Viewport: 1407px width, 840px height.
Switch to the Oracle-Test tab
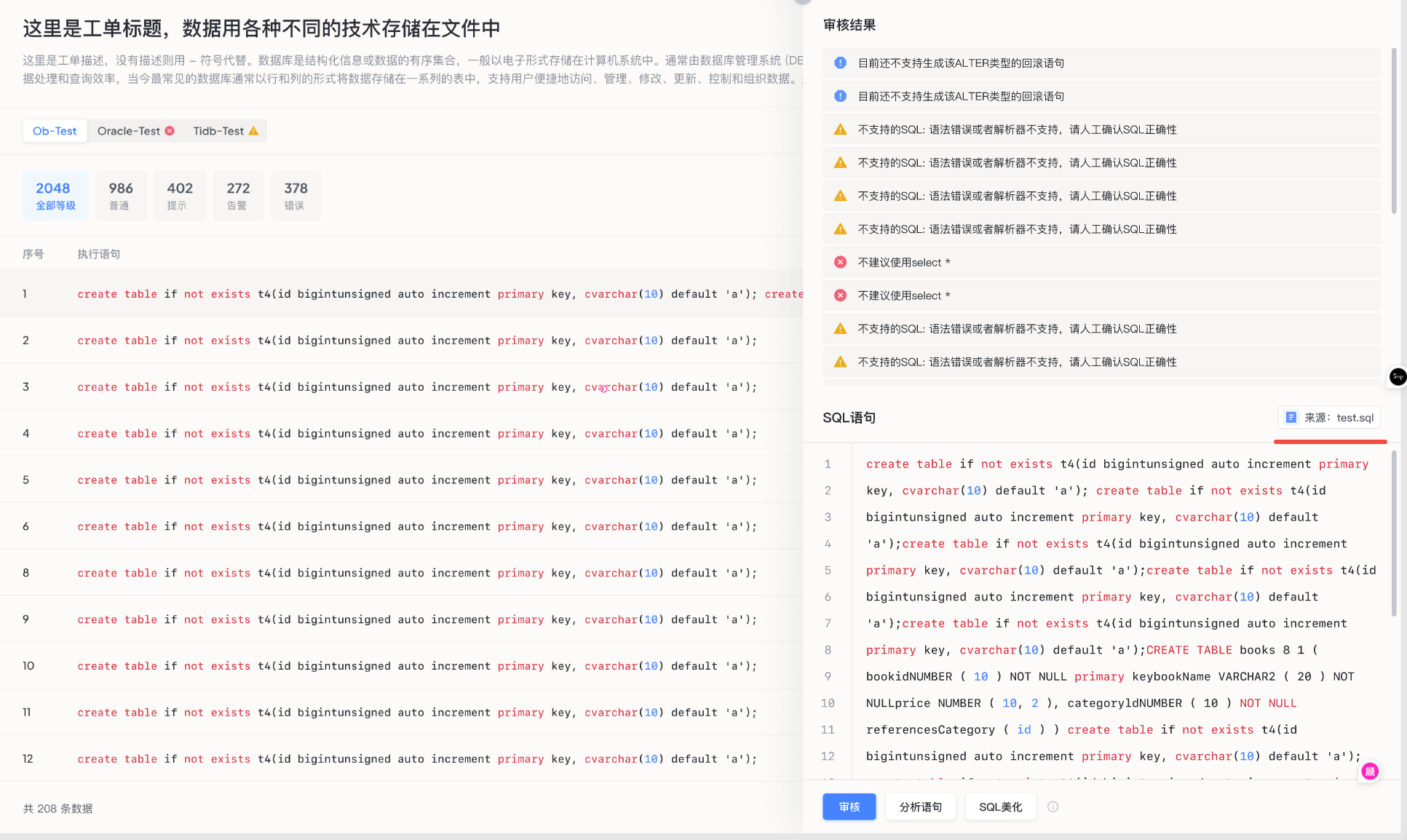(128, 131)
